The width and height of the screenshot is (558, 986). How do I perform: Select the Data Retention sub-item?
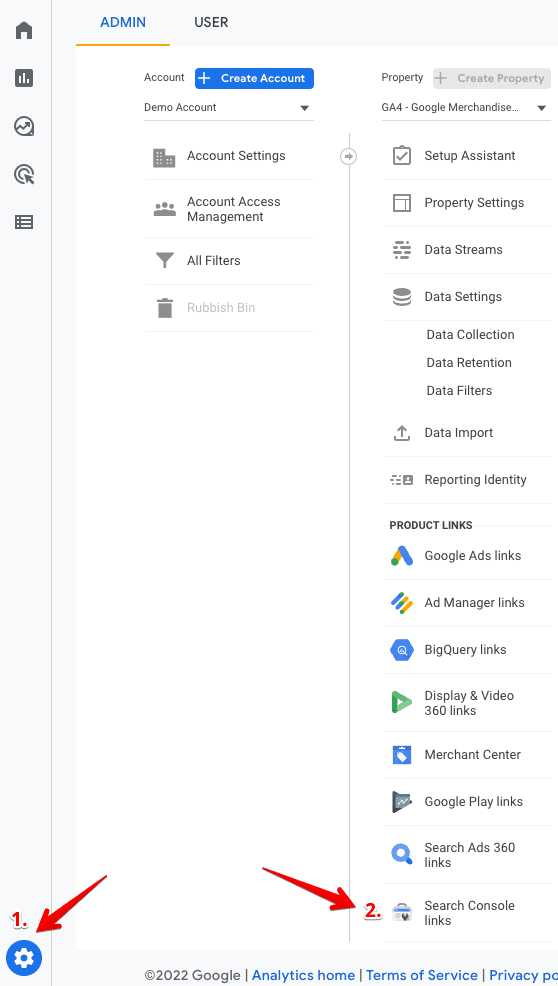469,363
